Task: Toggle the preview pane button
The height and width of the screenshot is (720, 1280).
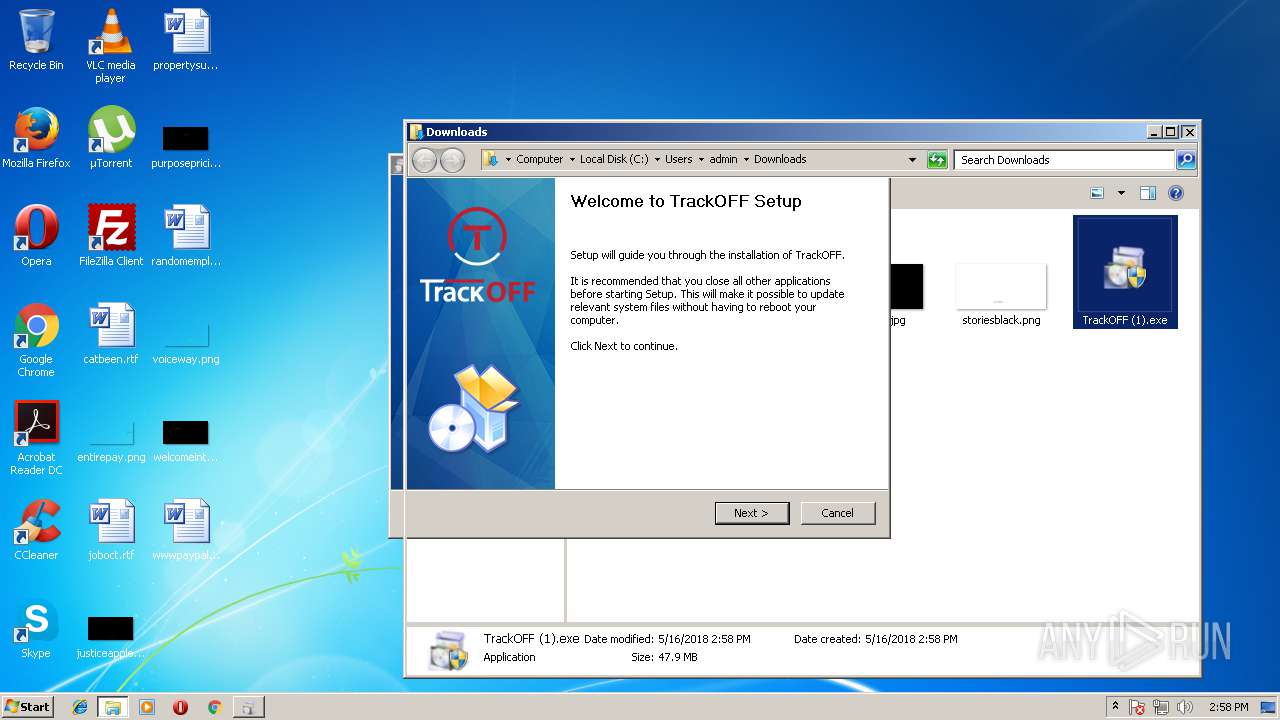Action: [1148, 193]
